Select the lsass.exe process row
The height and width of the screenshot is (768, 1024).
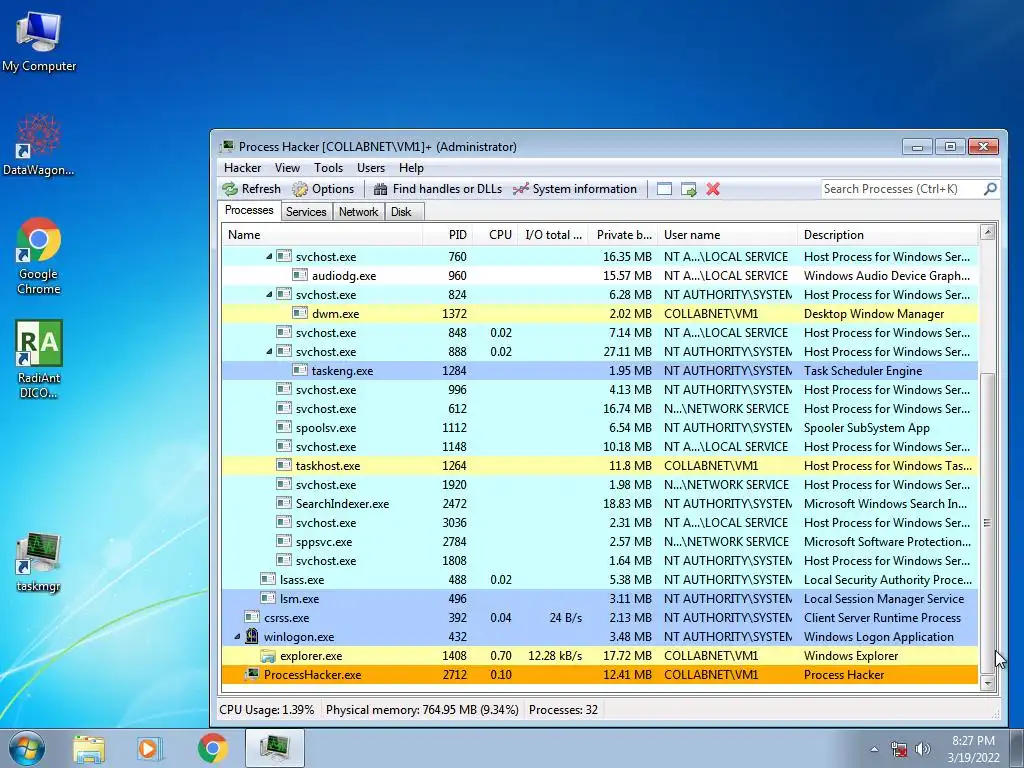[x=600, y=579]
